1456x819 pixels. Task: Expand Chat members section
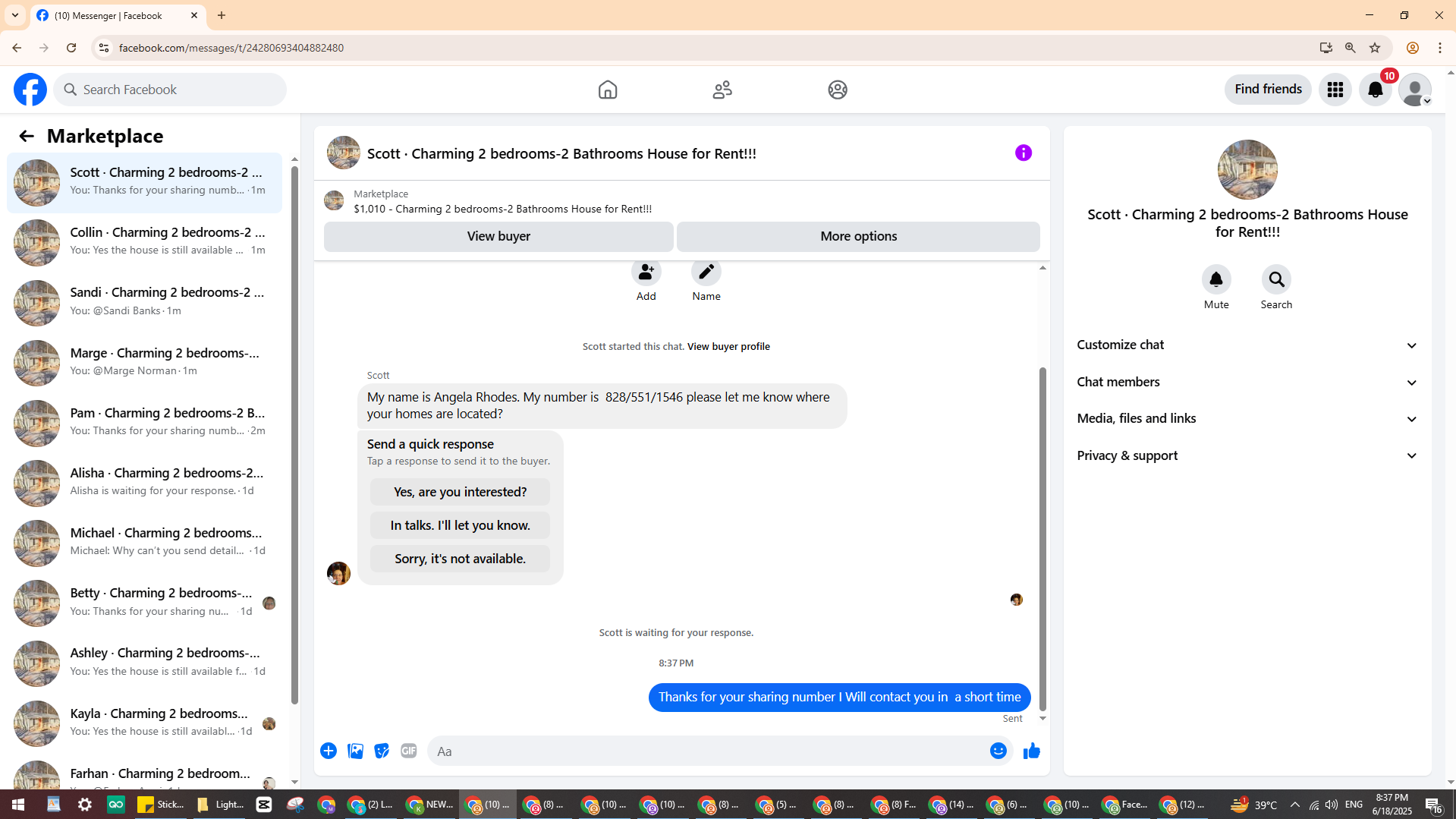(x=1247, y=383)
